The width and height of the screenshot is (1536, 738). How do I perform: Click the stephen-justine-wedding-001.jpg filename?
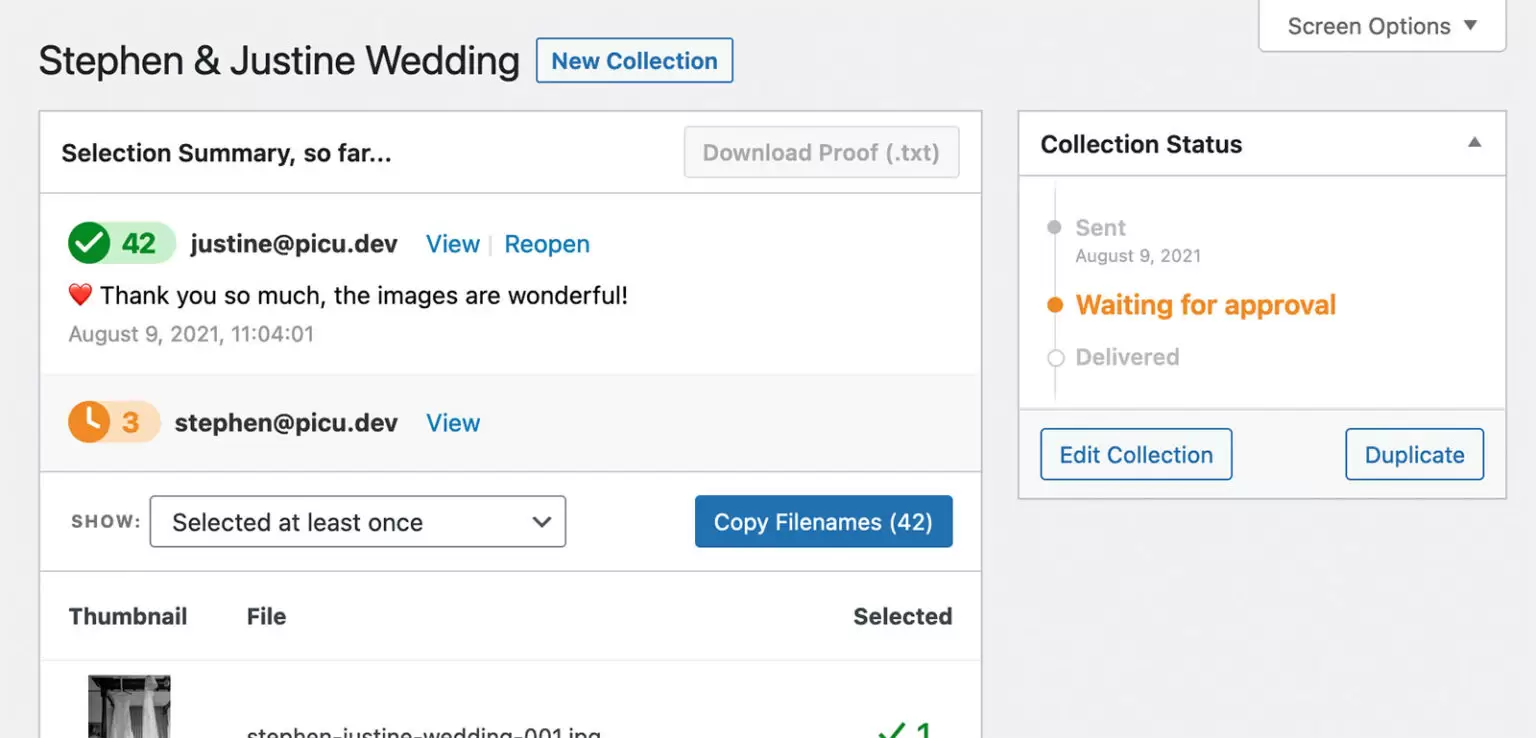point(424,732)
